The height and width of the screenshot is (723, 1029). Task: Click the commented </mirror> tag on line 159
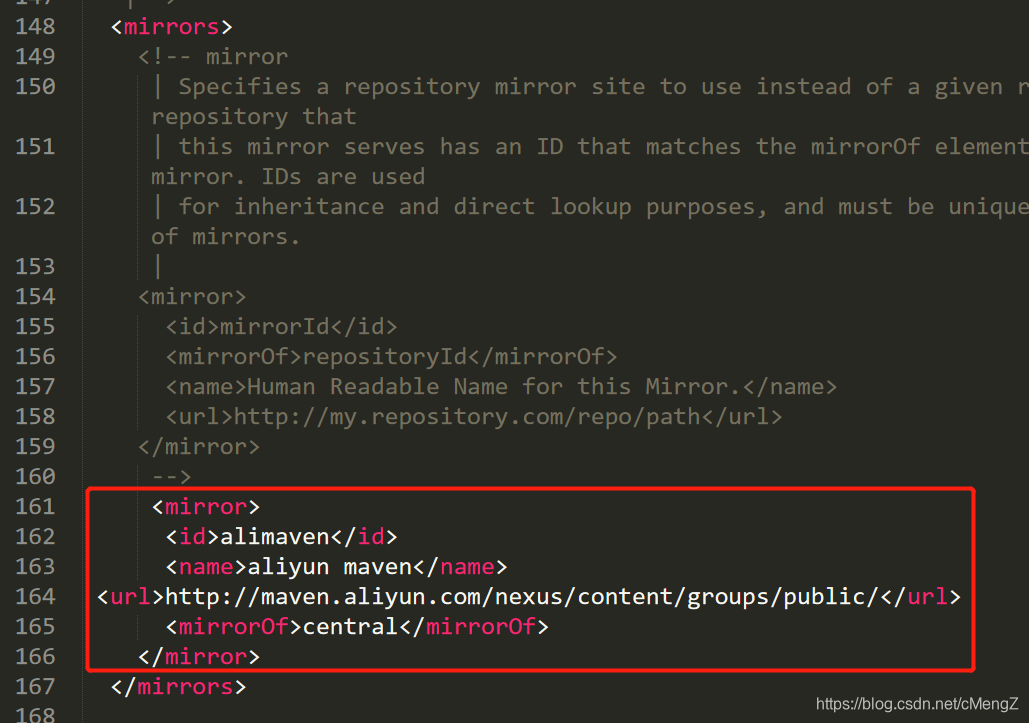(199, 446)
